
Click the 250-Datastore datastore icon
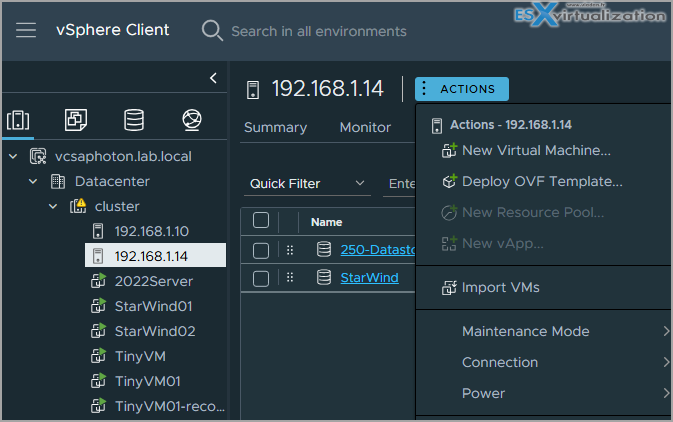[324, 249]
